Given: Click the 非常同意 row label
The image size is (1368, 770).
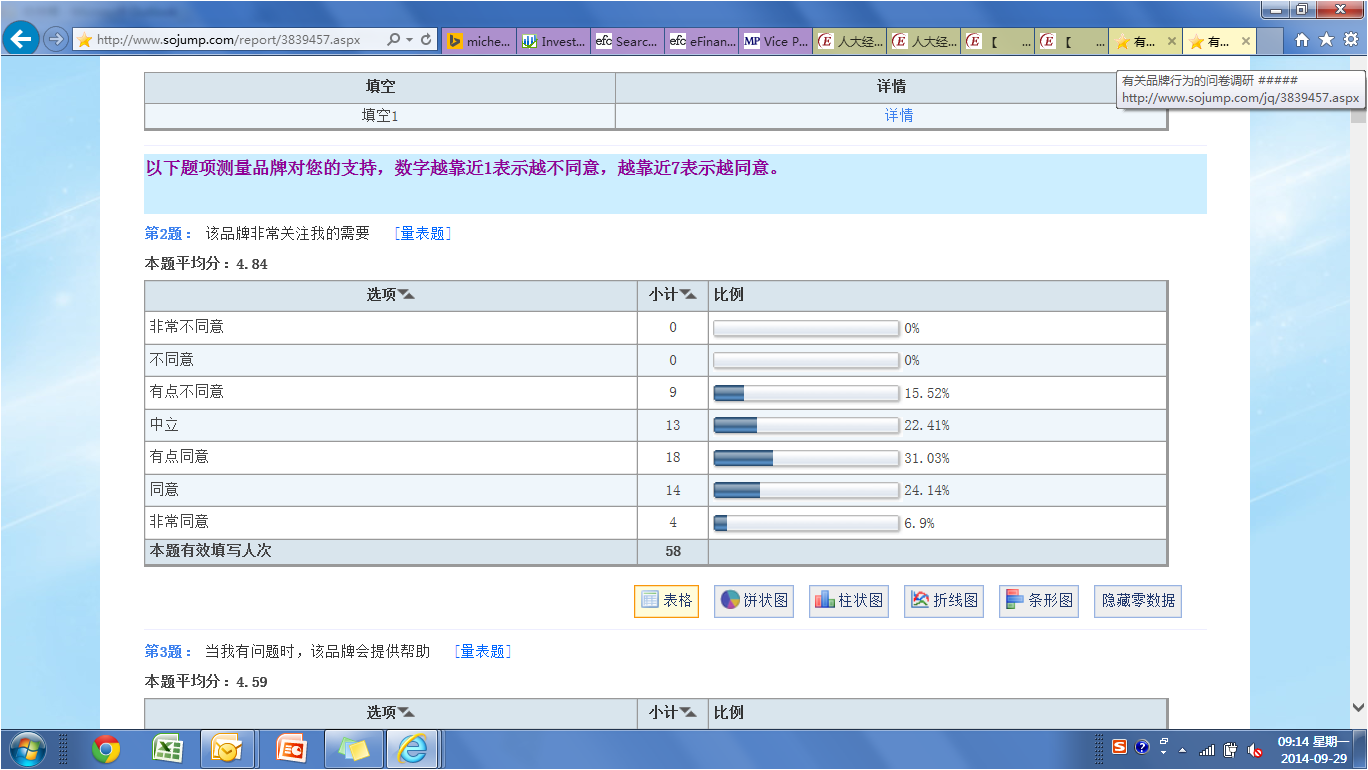Looking at the screenshot, I should click(180, 522).
